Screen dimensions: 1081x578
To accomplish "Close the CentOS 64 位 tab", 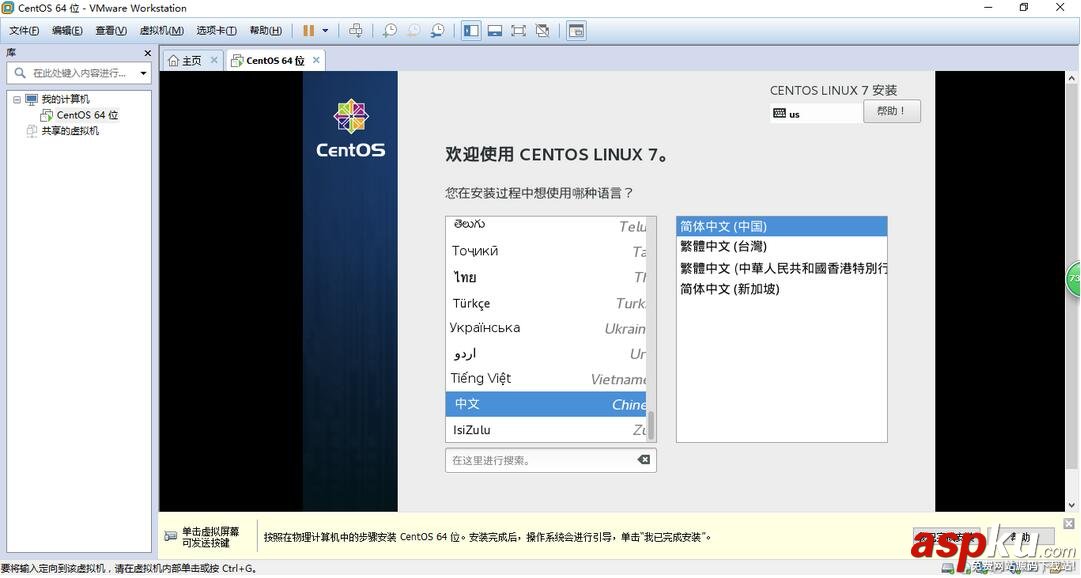I will tap(316, 60).
